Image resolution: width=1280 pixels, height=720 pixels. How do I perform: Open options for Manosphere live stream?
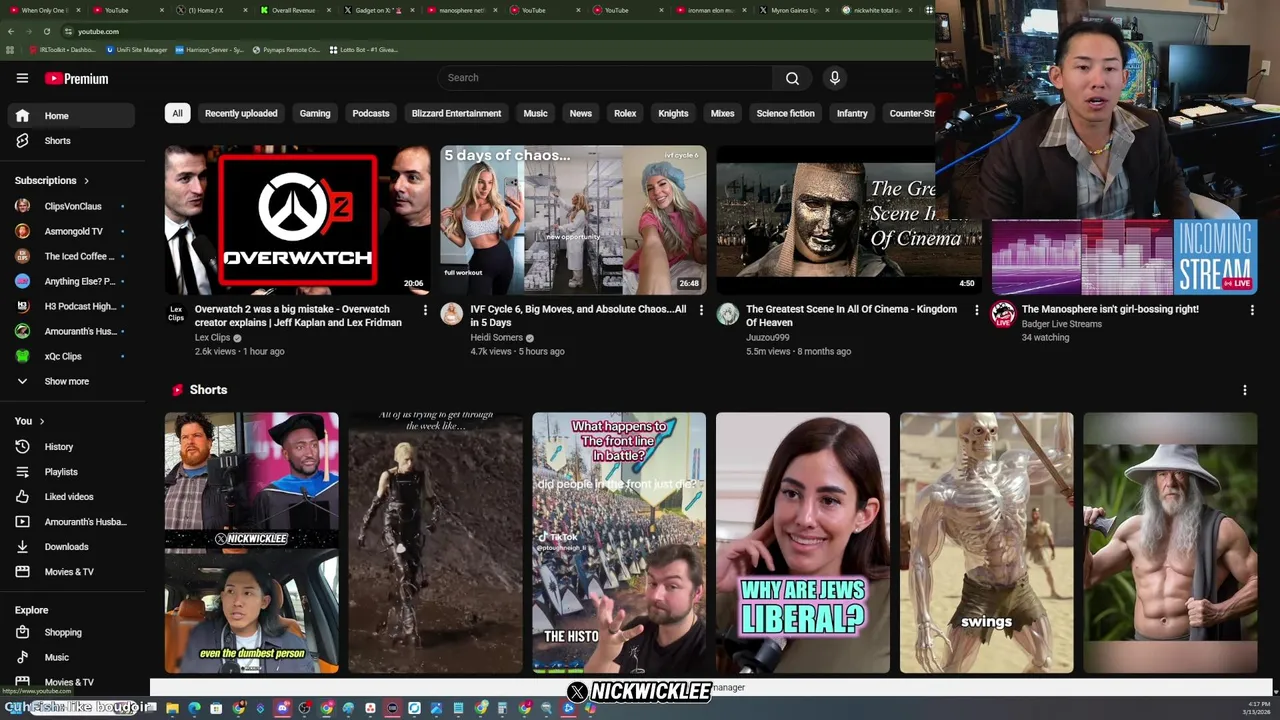click(x=1252, y=310)
